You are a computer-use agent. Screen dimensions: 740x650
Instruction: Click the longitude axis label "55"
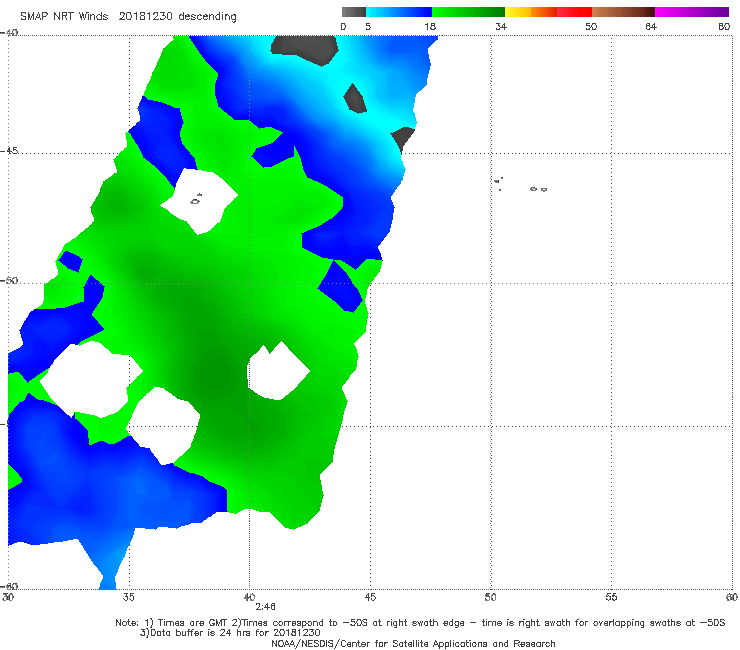pos(611,597)
